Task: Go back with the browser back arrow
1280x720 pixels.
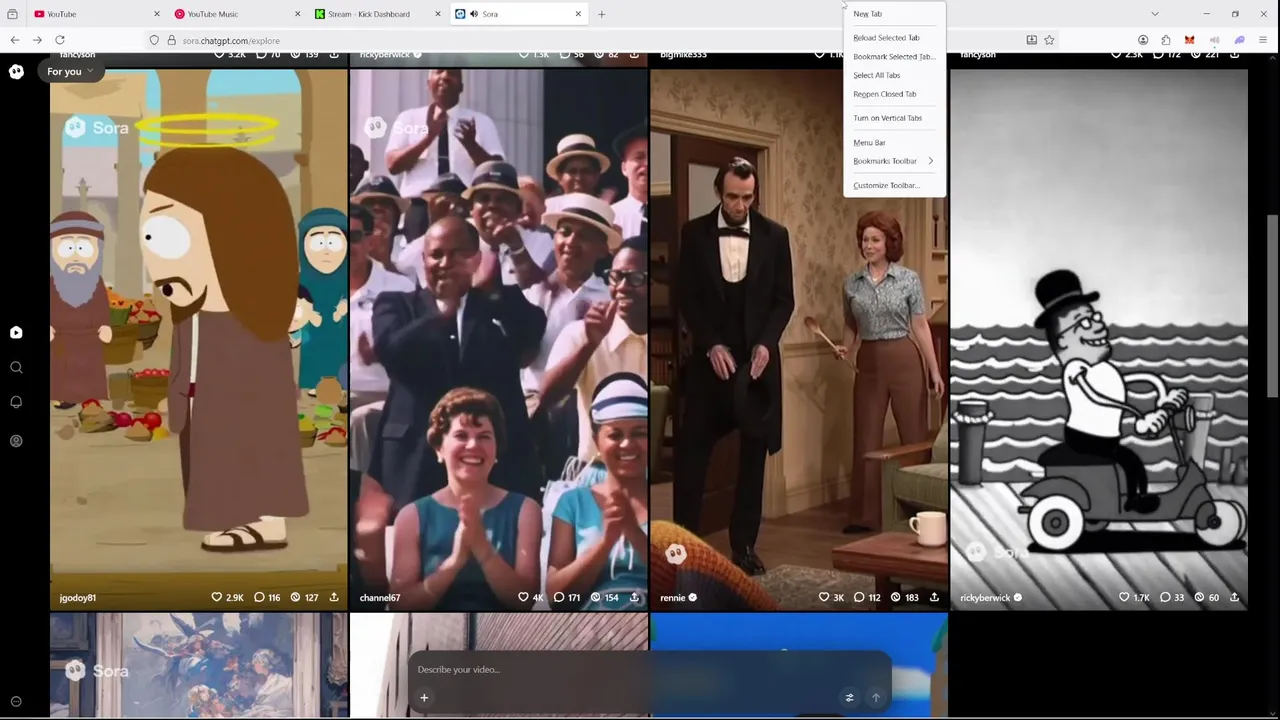Action: [15, 40]
